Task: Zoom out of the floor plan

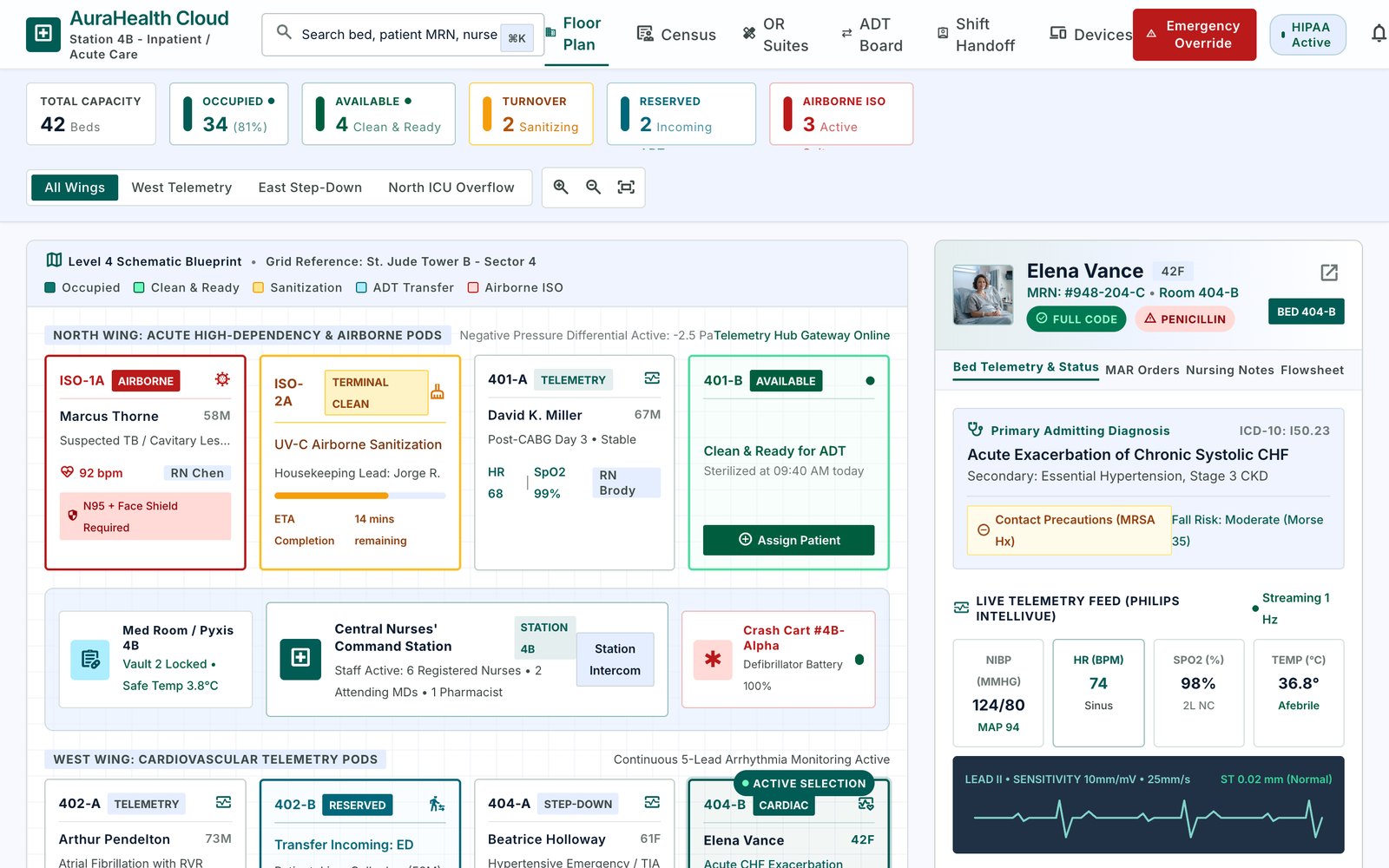Action: click(x=593, y=187)
